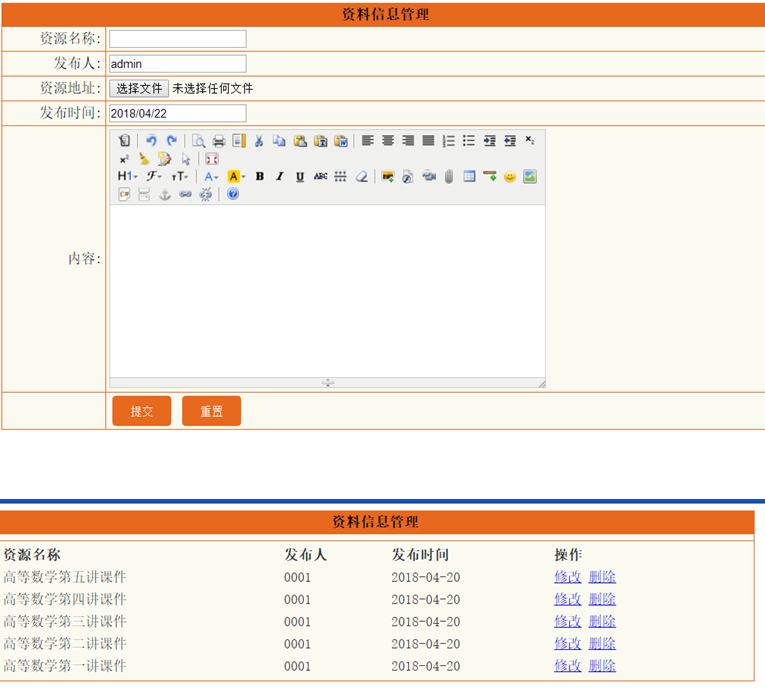Toggle underline formatting

300,176
